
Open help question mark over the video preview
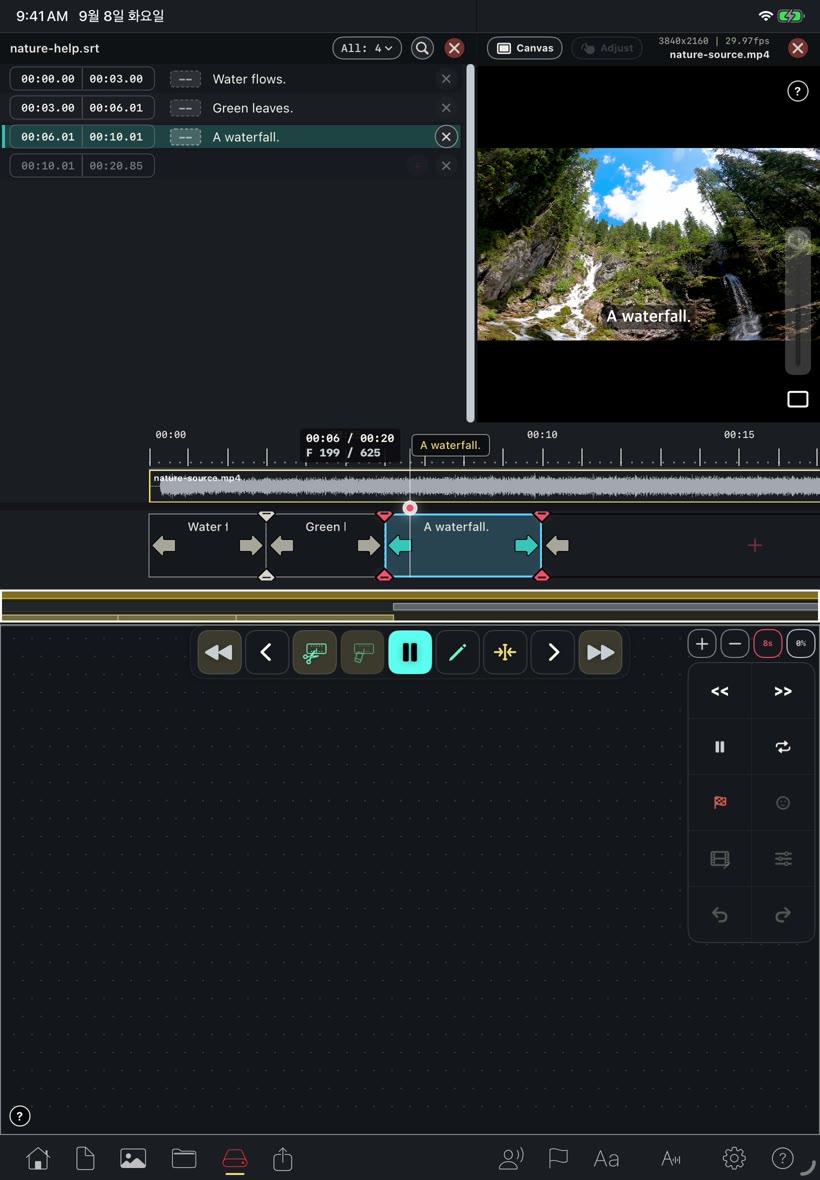797,91
